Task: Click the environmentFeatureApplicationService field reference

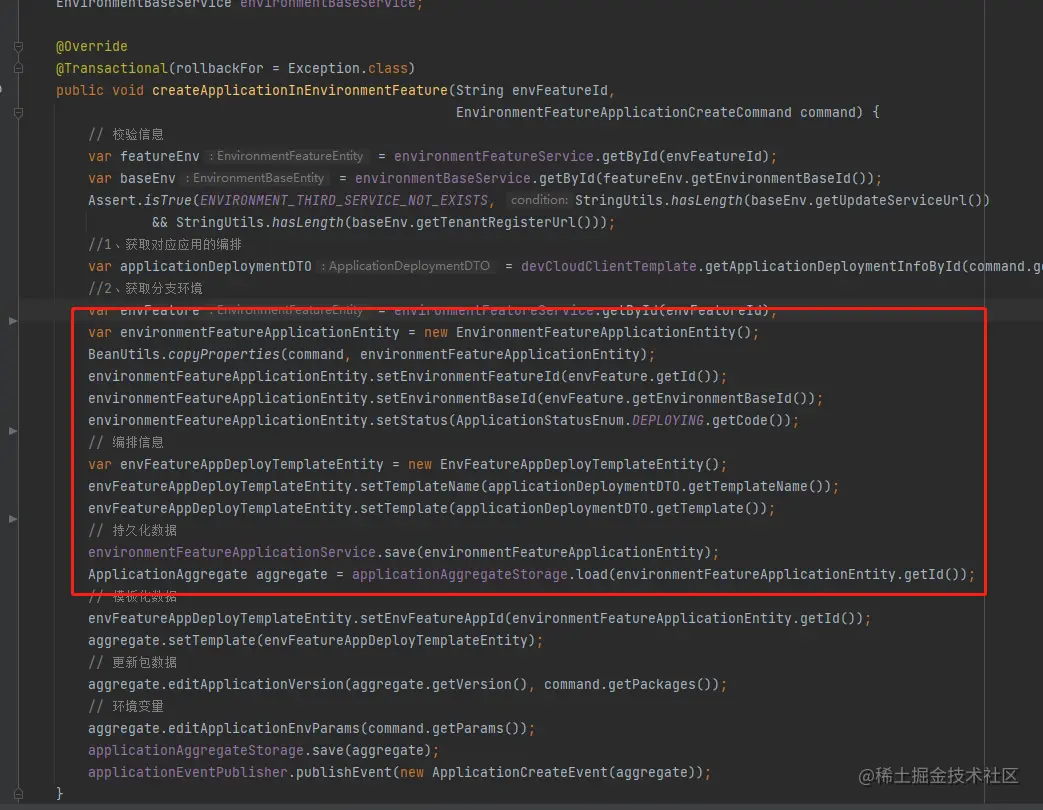Action: tap(231, 551)
